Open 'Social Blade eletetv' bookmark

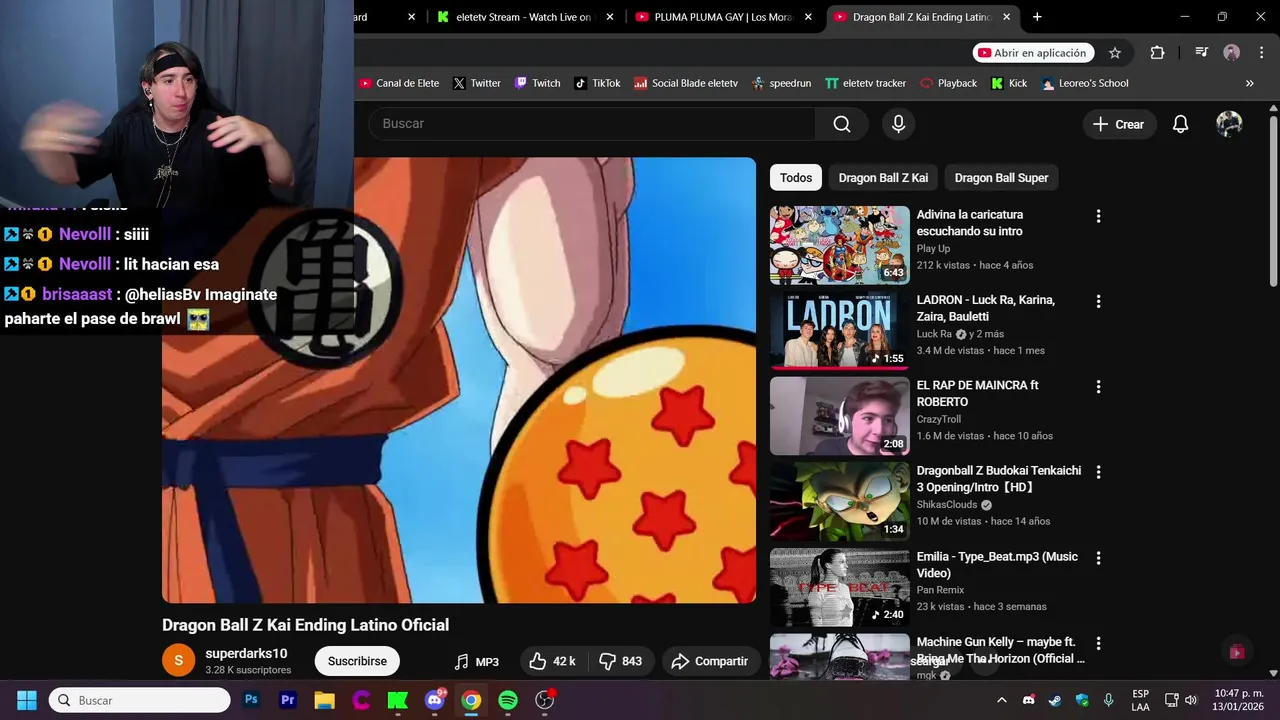click(x=686, y=83)
